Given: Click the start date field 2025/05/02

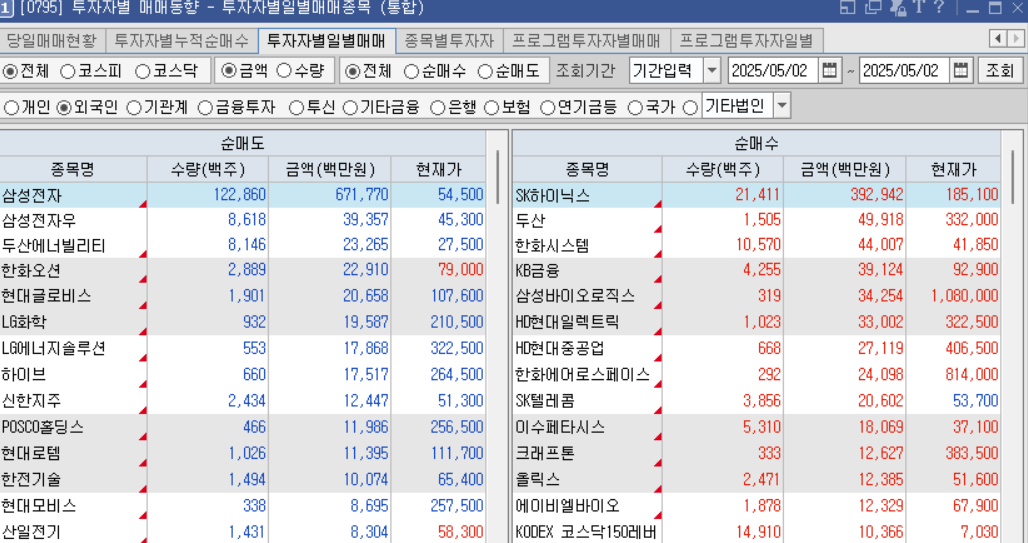Looking at the screenshot, I should [x=773, y=71].
